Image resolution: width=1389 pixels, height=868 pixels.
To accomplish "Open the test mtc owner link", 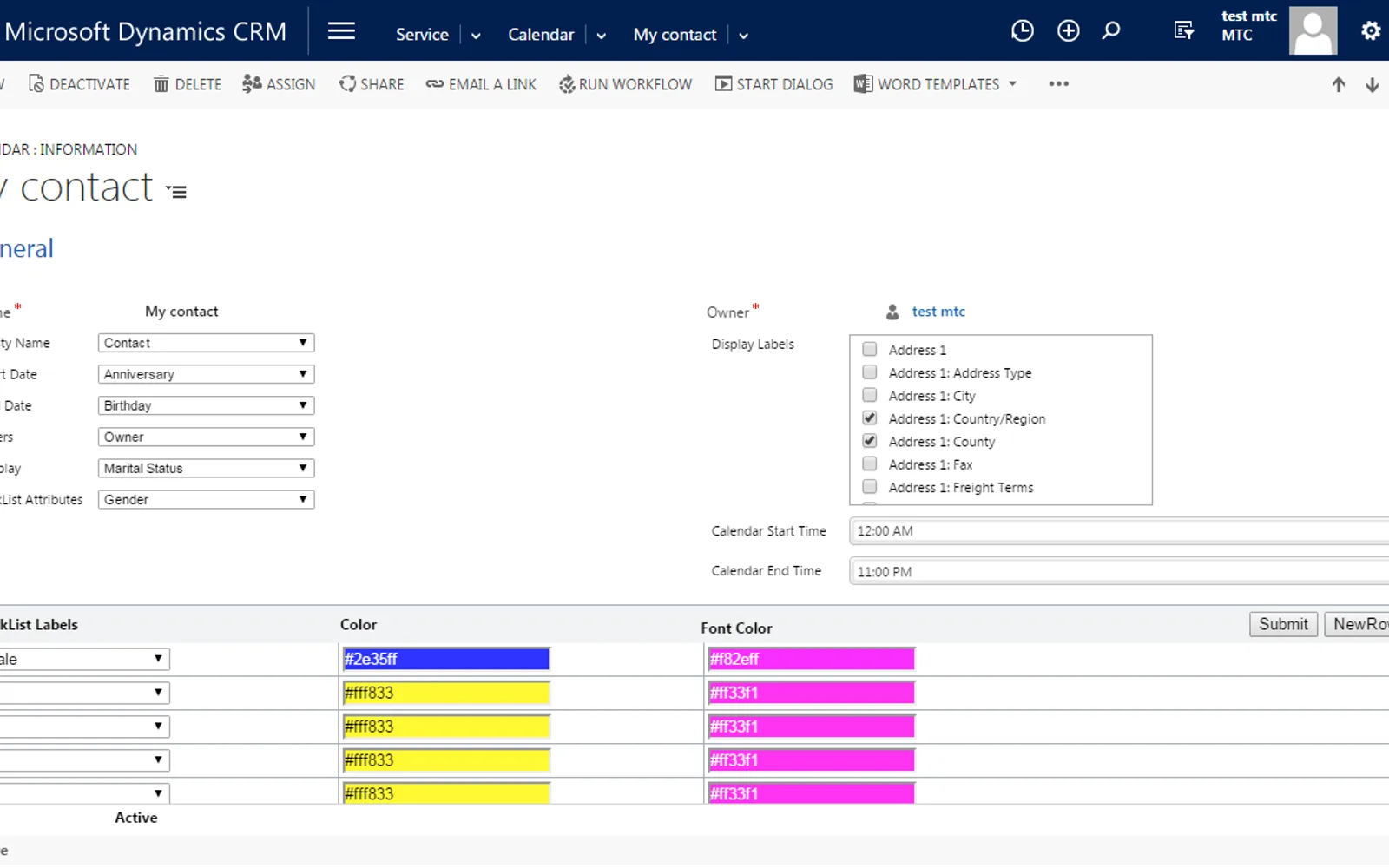I will click(x=938, y=312).
